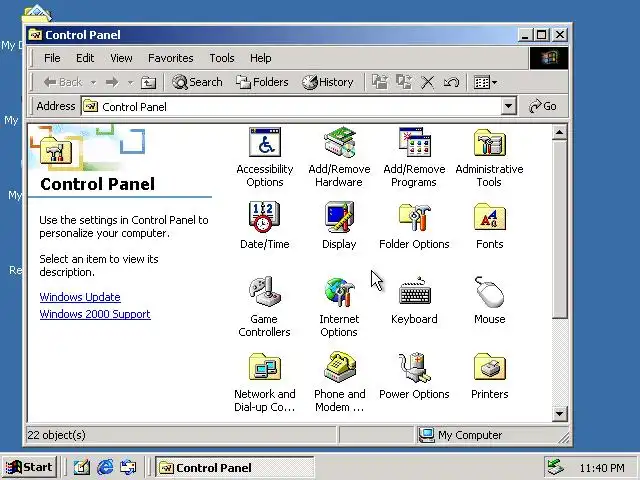Click the 11:40 PM taskbar clock

602,468
